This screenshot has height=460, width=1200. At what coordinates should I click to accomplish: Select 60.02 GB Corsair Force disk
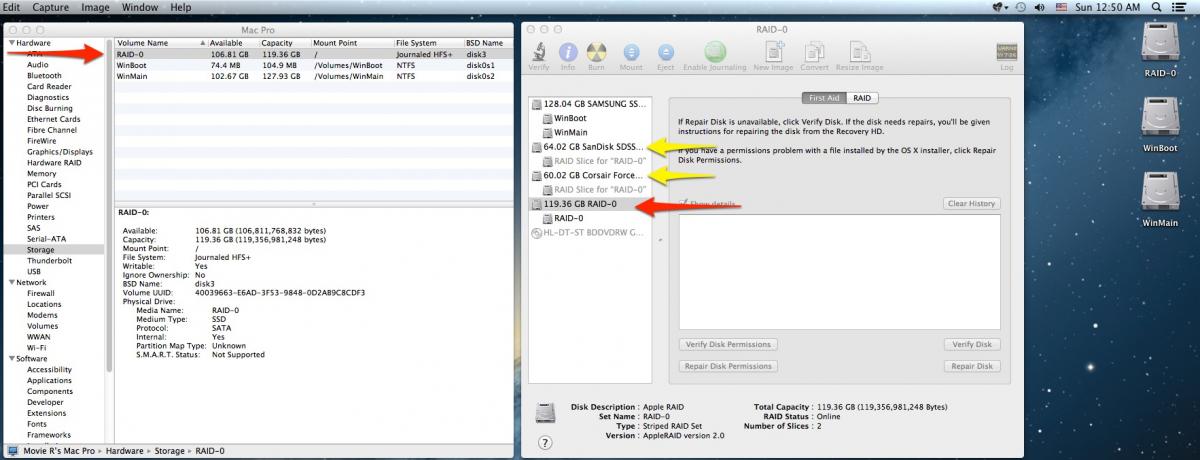coord(590,175)
